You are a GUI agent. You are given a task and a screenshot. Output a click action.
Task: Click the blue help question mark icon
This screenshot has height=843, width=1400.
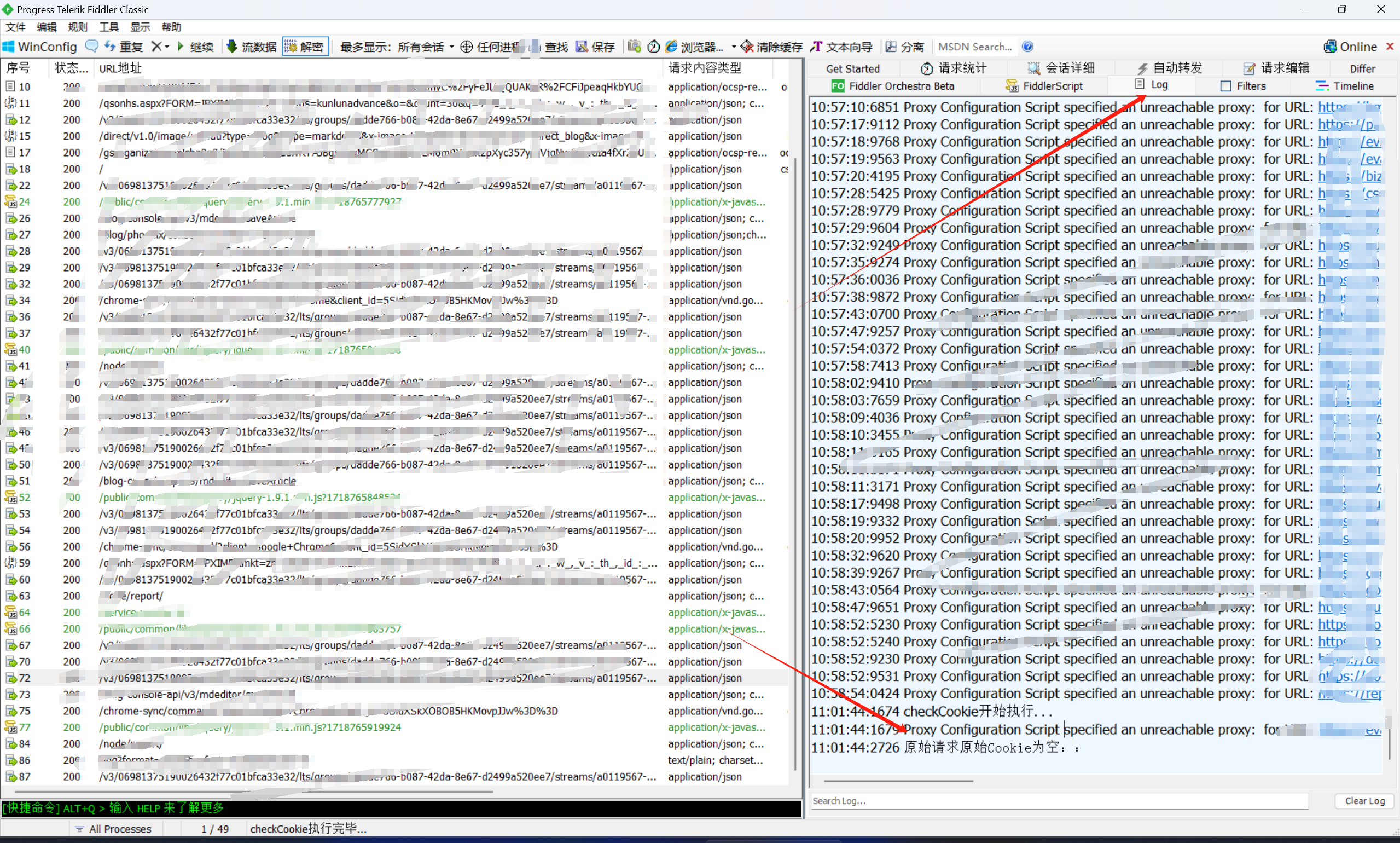[1027, 47]
